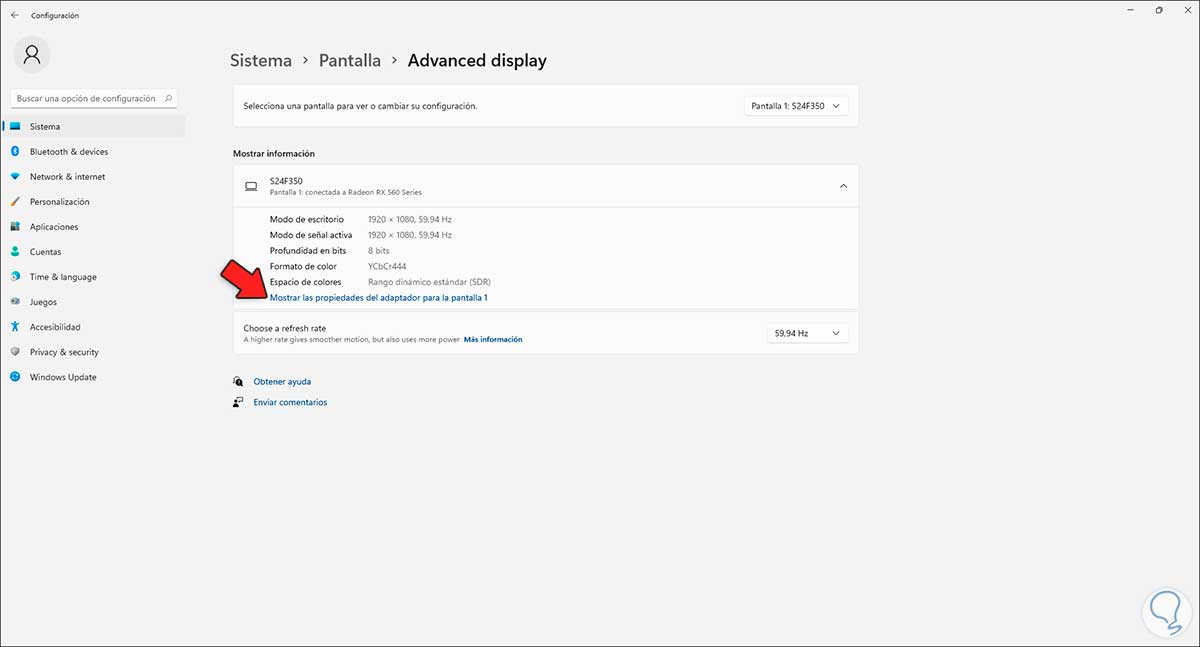1200x647 pixels.
Task: Click the Aplicaciones grid icon
Action: click(x=16, y=227)
